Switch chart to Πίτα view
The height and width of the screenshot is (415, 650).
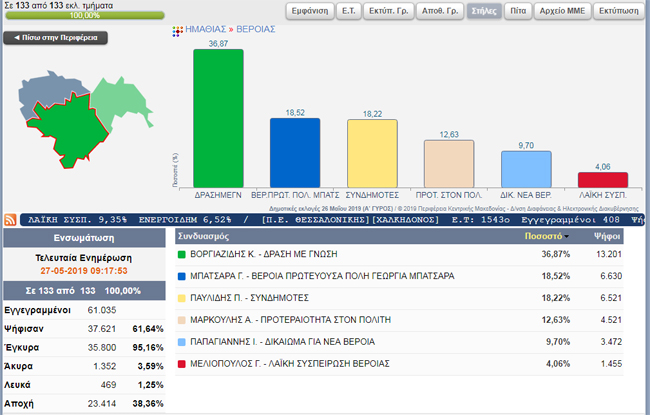517,12
